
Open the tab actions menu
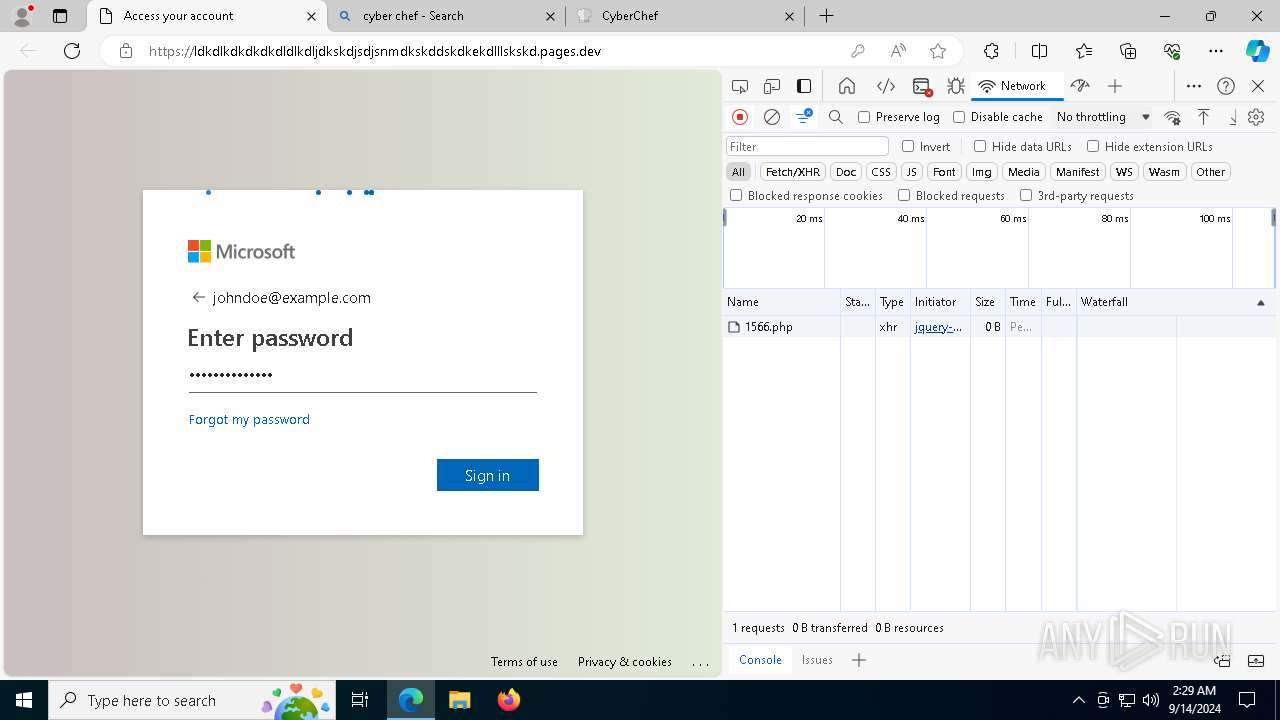60,16
